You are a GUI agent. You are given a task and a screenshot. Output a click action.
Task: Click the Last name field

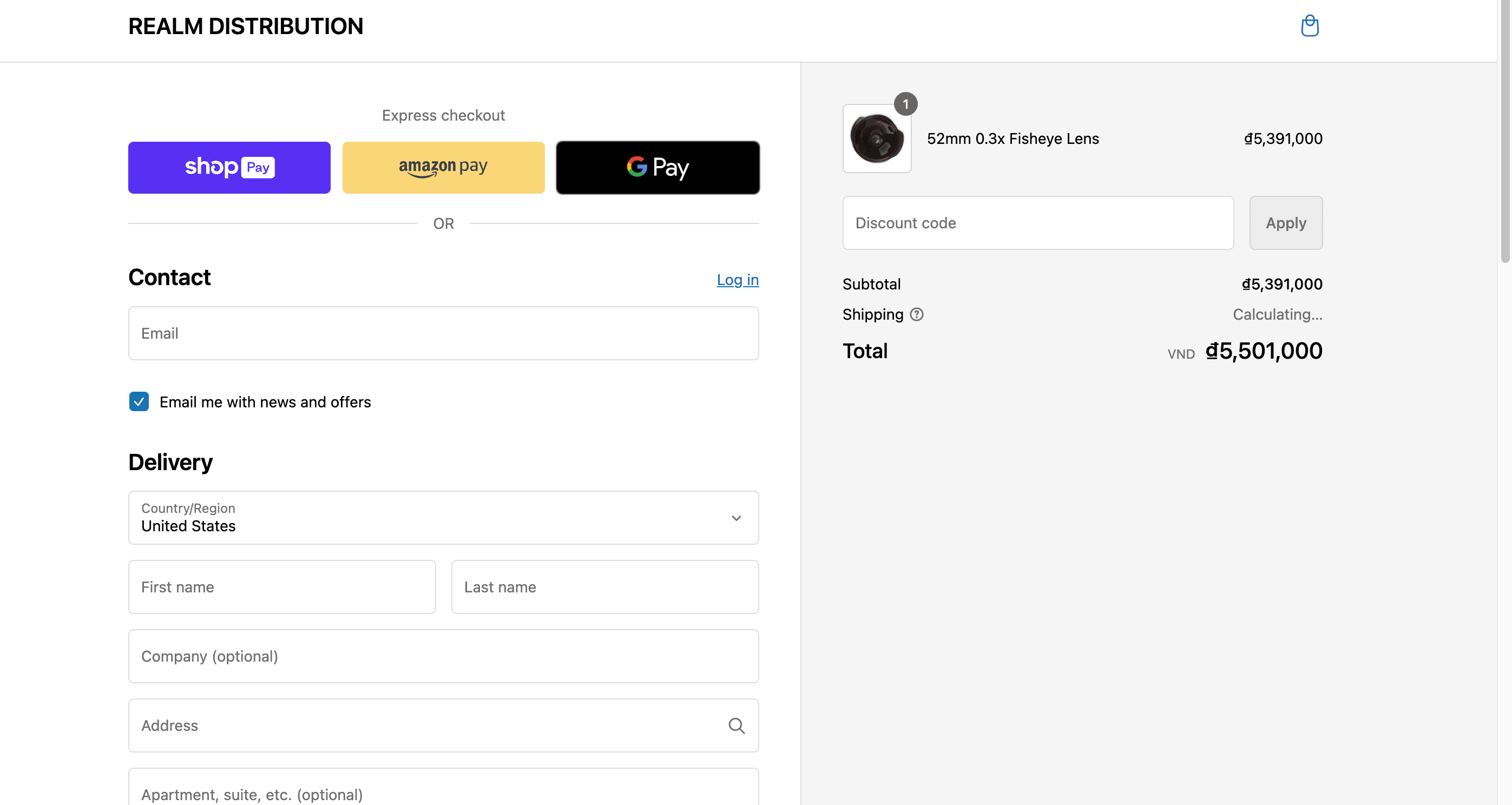tap(604, 587)
